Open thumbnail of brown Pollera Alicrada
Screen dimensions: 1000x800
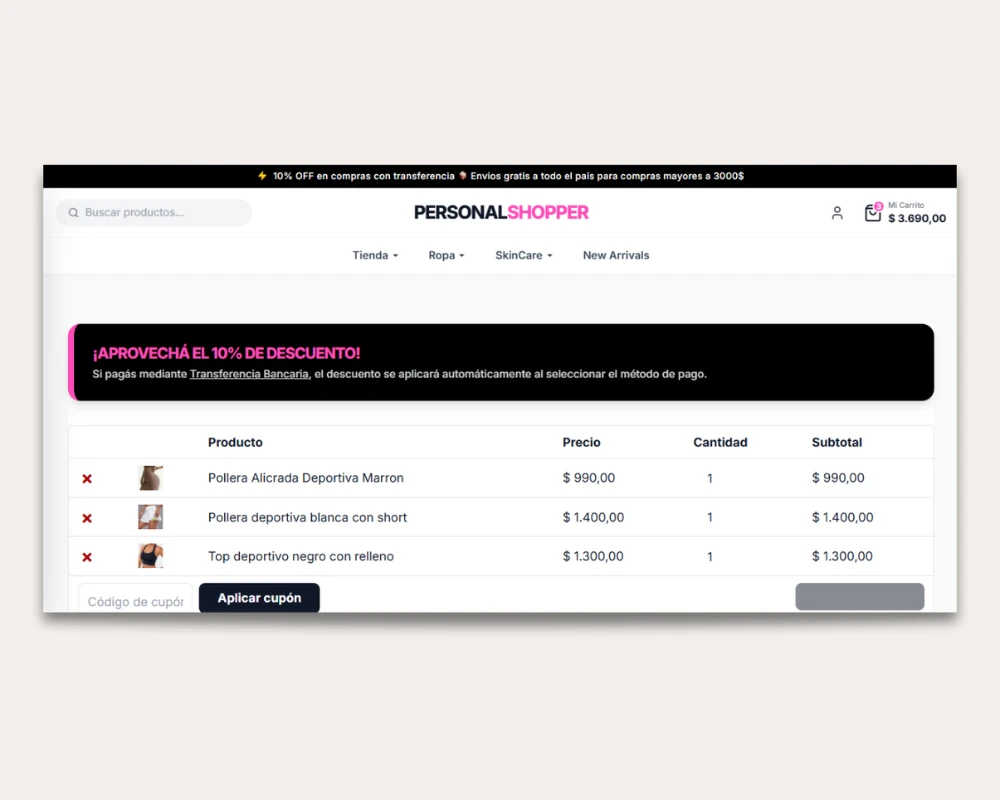[x=151, y=478]
